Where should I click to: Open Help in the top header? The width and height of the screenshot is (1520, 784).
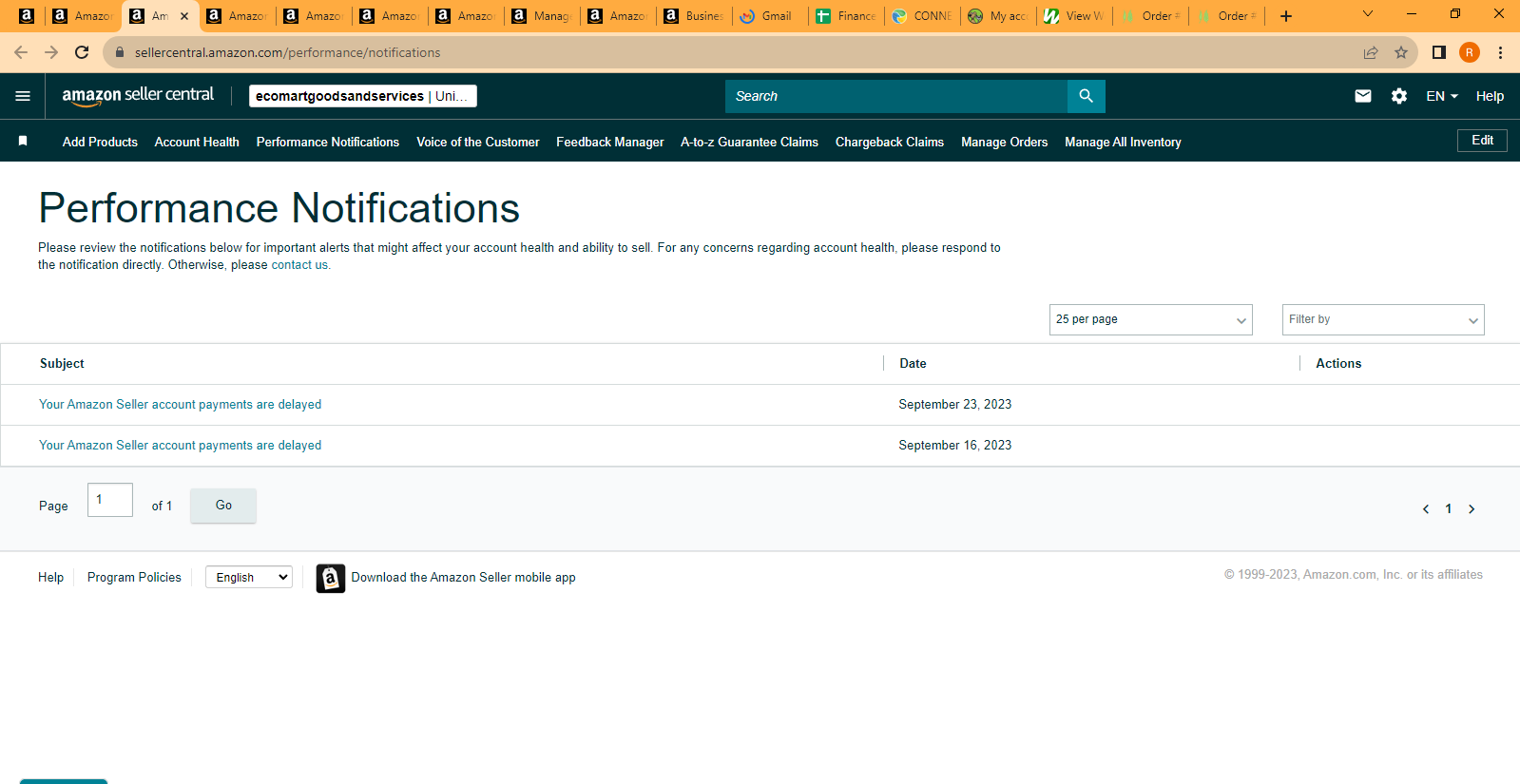(1490, 96)
